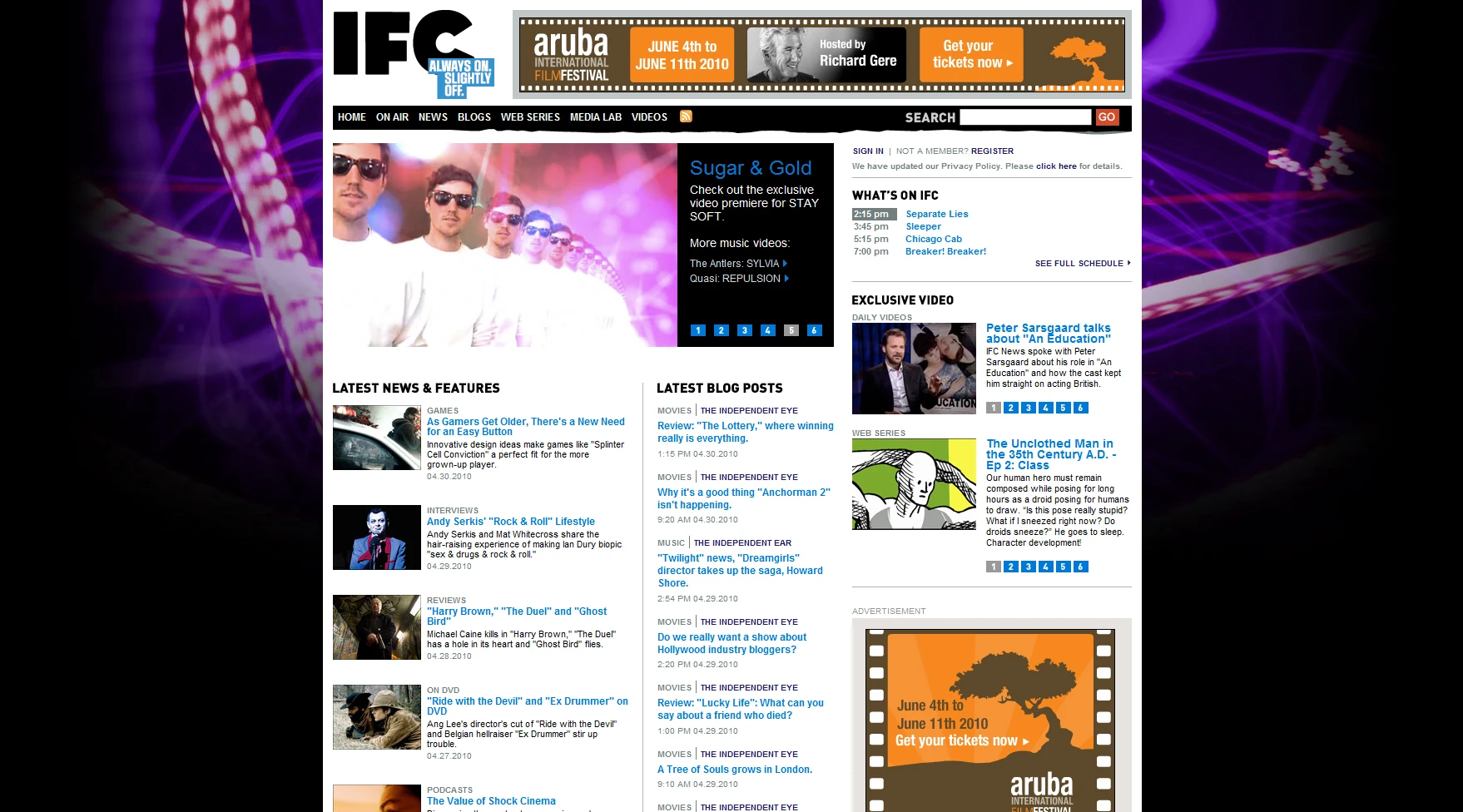Click inside the search input field
Image resolution: width=1463 pixels, height=812 pixels.
tap(1025, 116)
